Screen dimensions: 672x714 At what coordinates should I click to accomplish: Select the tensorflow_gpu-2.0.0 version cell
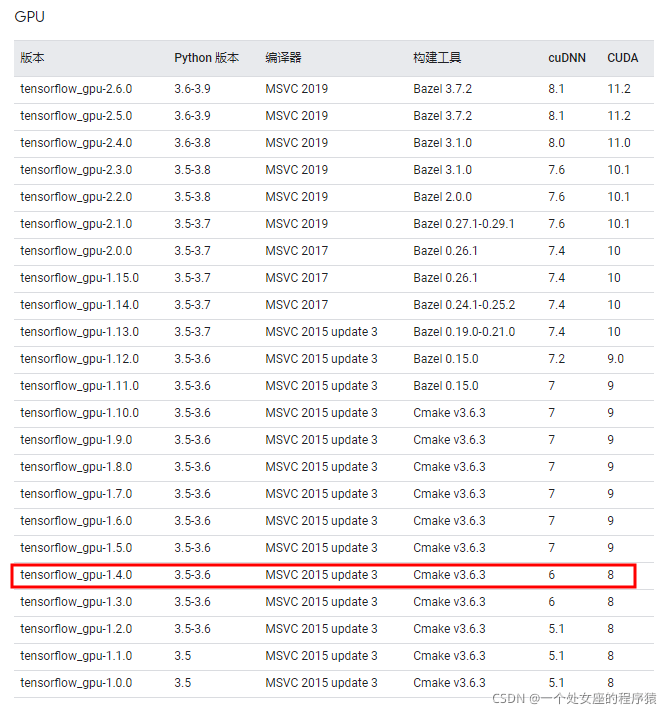coord(76,251)
